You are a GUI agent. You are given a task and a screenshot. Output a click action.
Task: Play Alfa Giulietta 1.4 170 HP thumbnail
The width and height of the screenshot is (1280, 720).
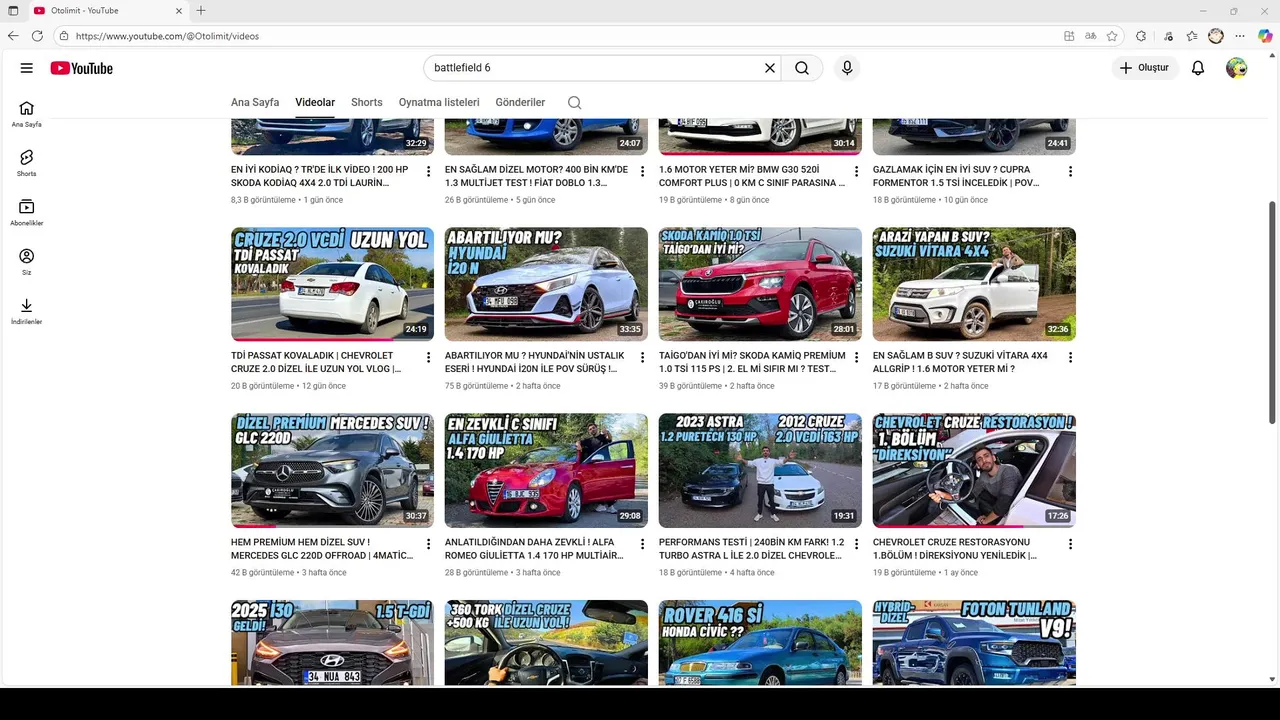(546, 470)
